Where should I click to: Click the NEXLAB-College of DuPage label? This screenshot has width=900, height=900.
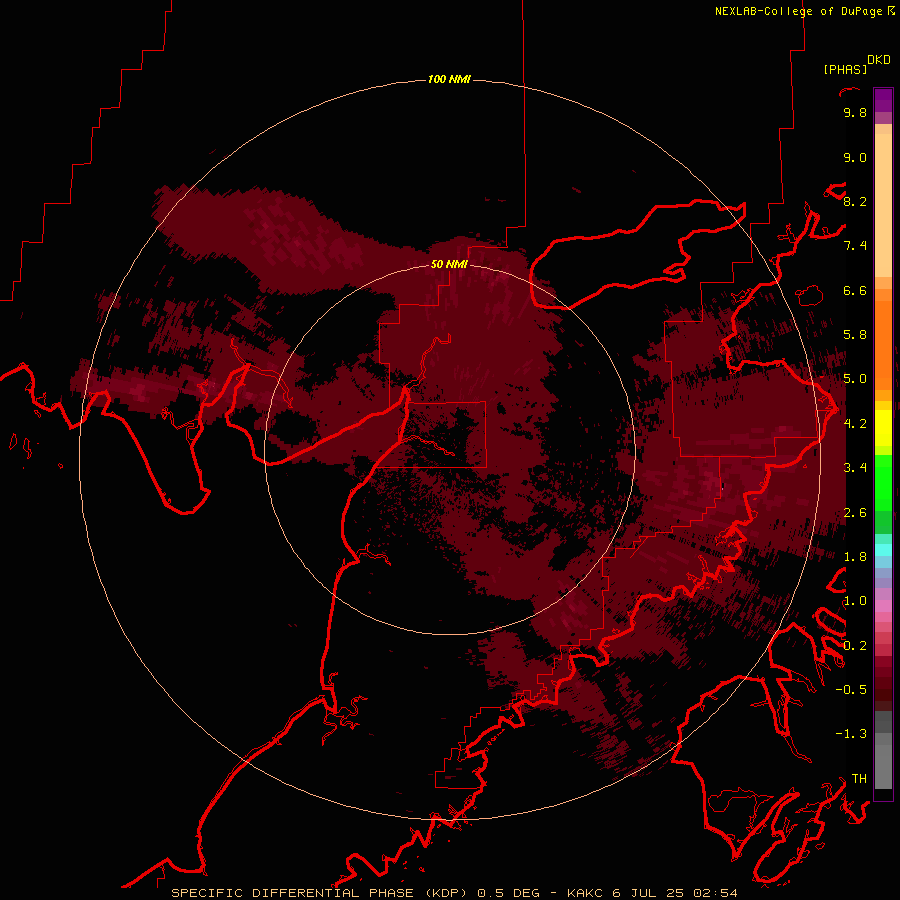[805, 11]
